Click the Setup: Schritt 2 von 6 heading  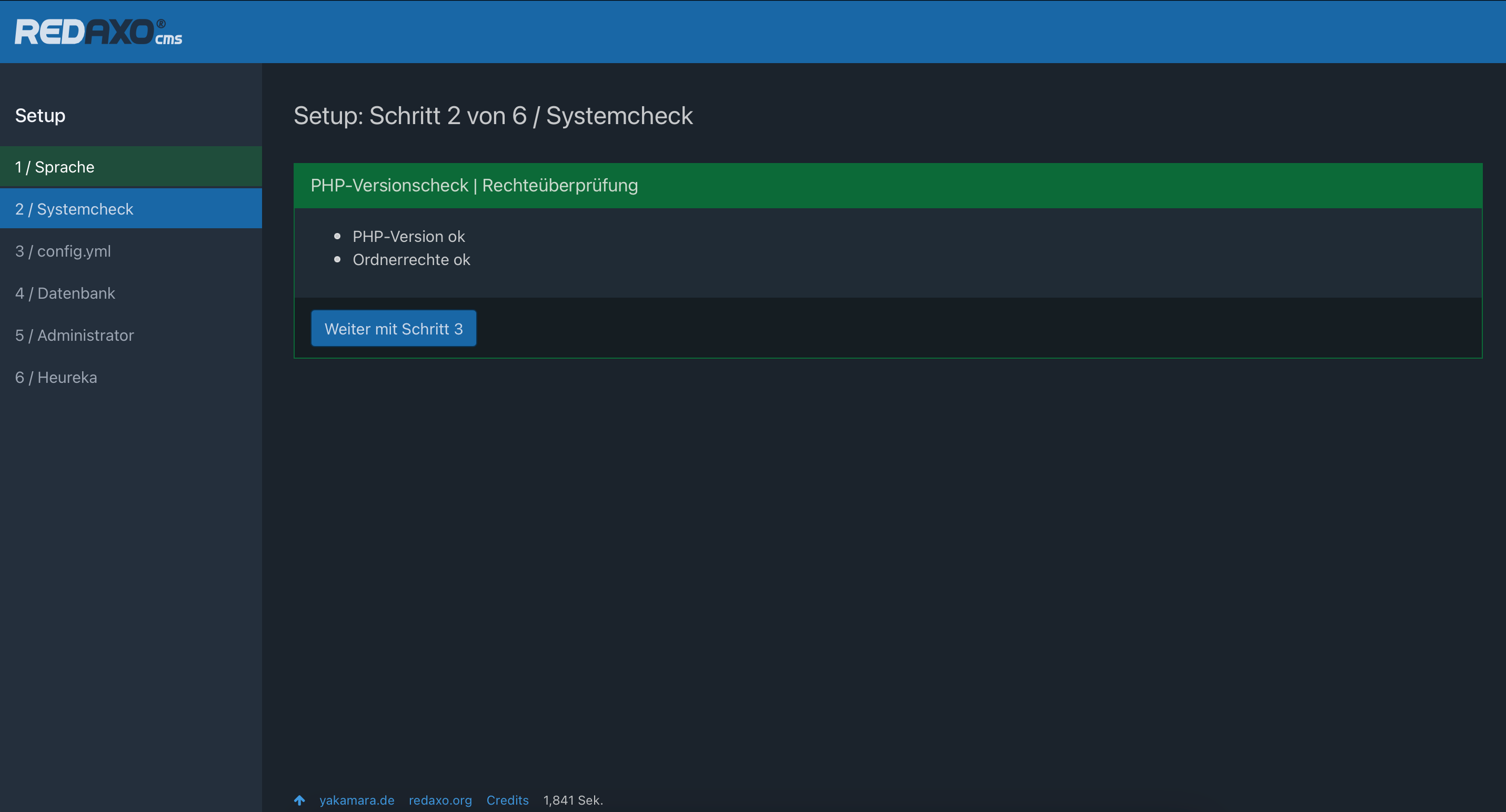493,116
